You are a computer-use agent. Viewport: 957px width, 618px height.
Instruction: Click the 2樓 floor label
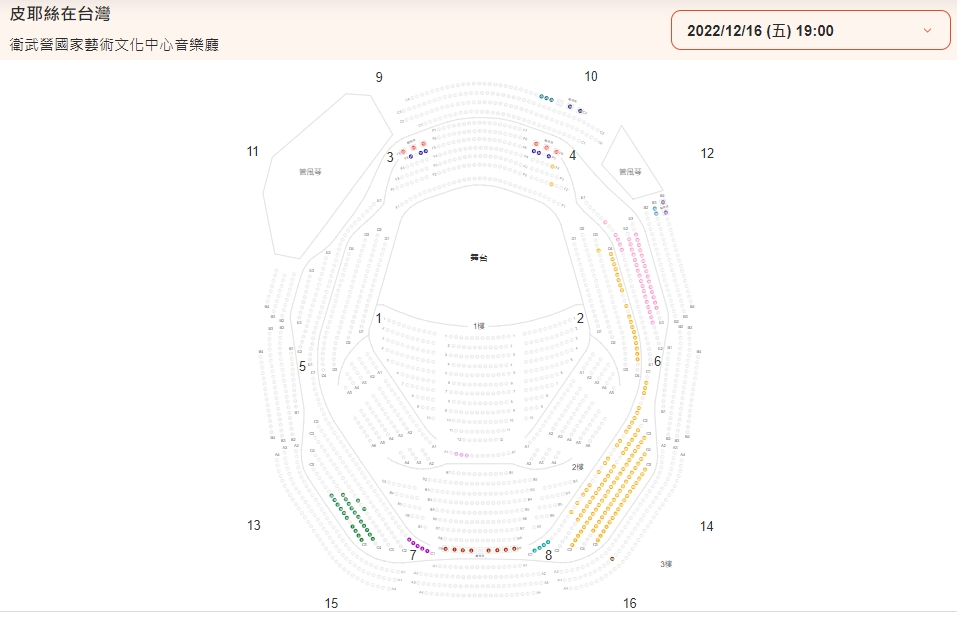[x=577, y=467]
